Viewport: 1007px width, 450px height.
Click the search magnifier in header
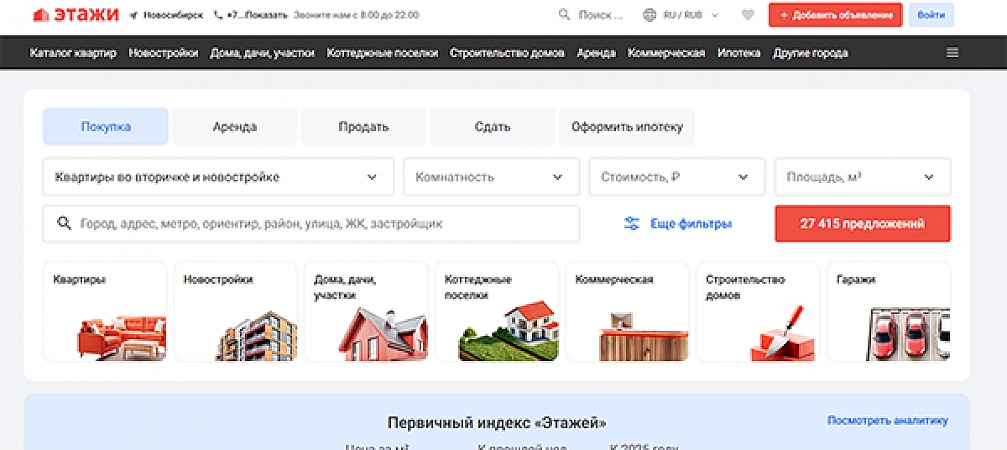(x=565, y=15)
